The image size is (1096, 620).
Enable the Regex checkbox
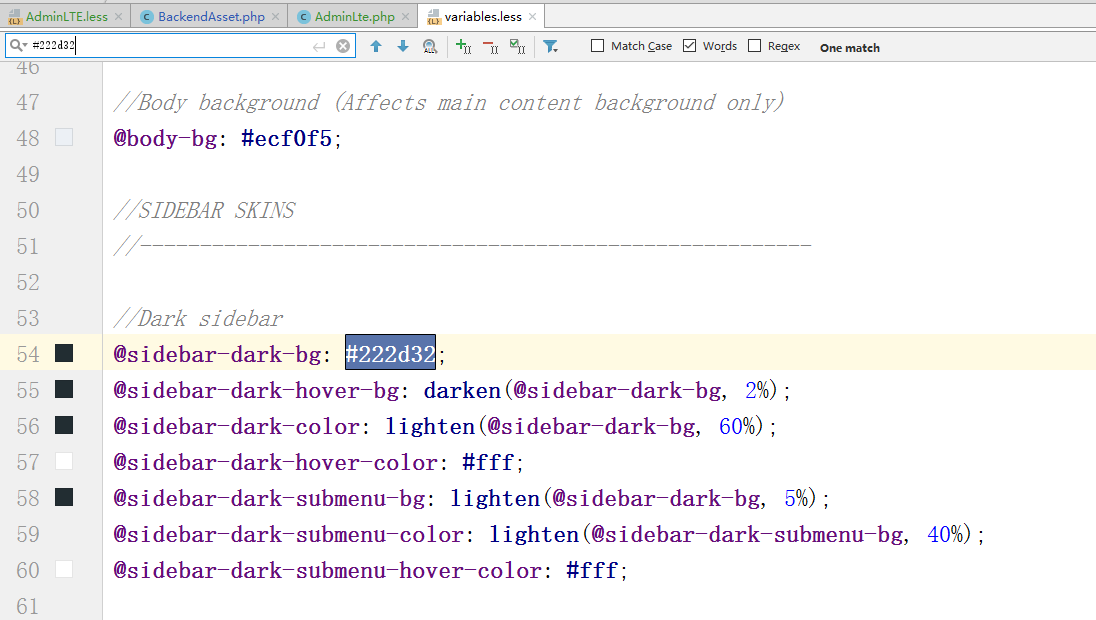click(755, 46)
